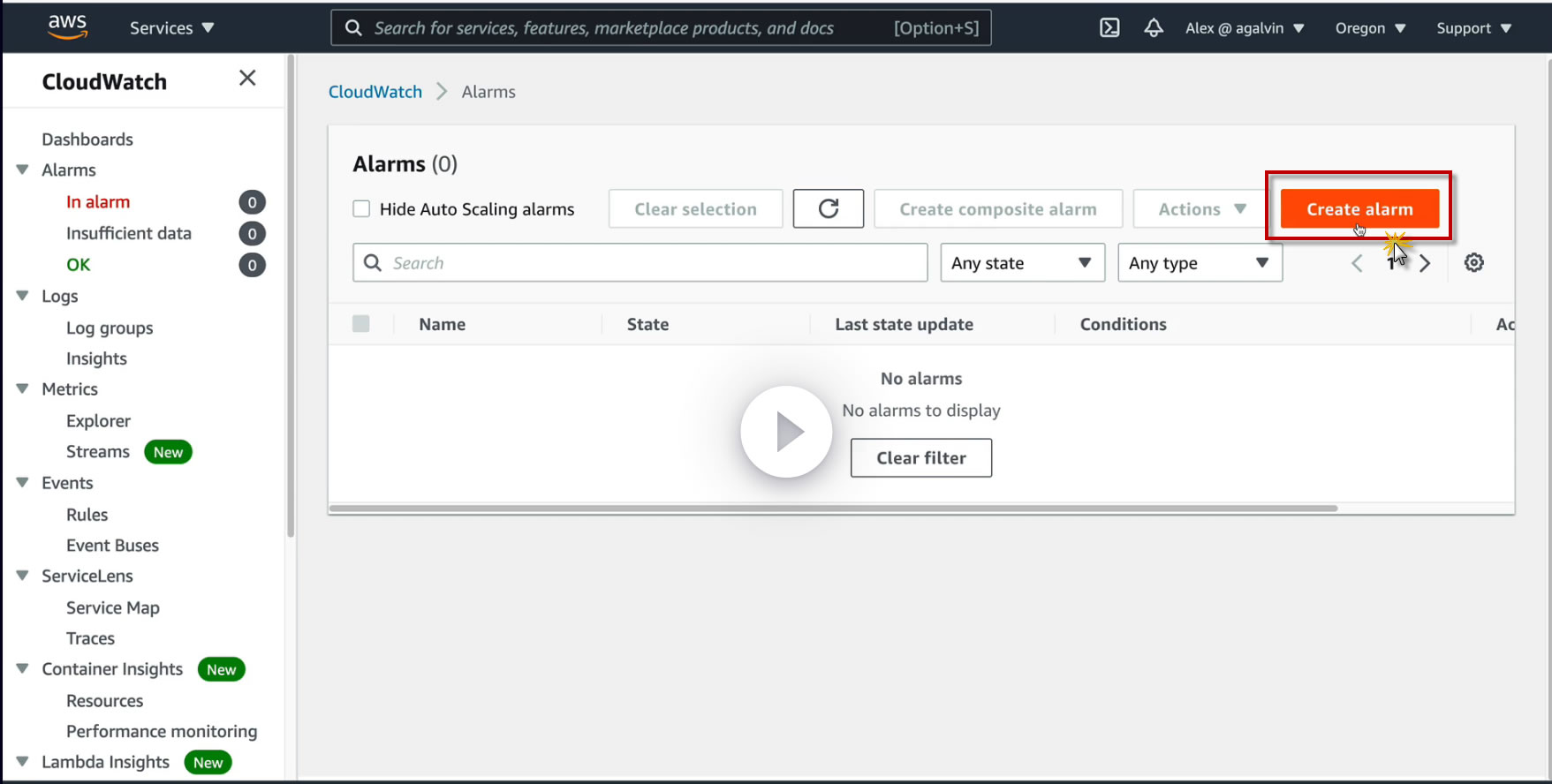Expand the Services menu
The height and width of the screenshot is (784, 1552).
click(171, 28)
